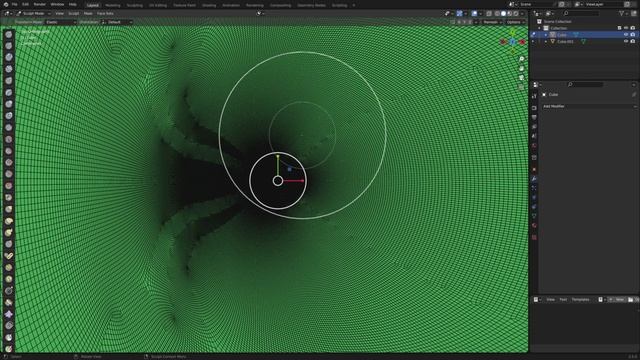Image resolution: width=640 pixels, height=360 pixels.
Task: Open the Modifier properties wrench tab
Action: point(534,179)
